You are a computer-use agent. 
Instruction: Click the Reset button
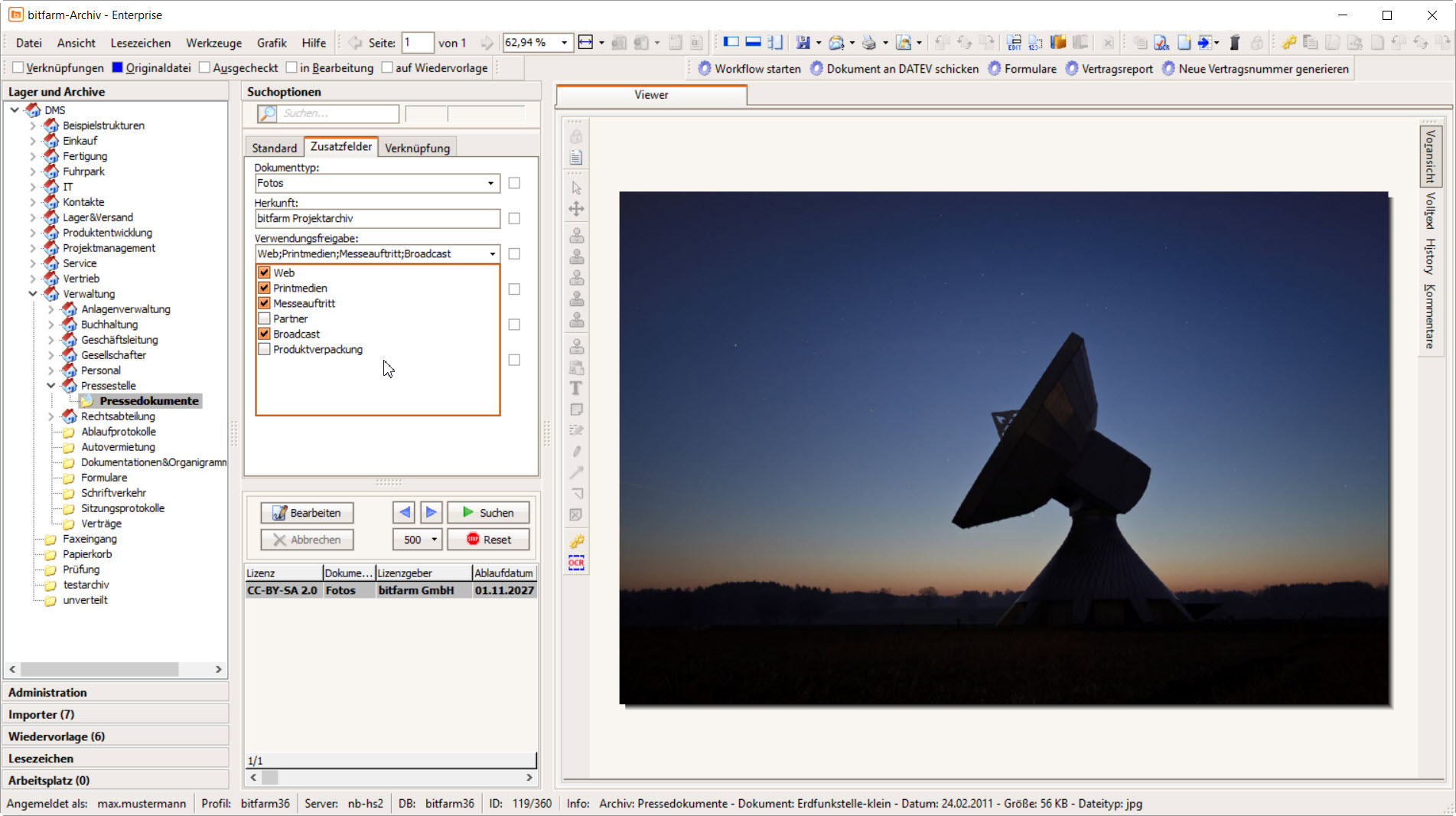(488, 540)
